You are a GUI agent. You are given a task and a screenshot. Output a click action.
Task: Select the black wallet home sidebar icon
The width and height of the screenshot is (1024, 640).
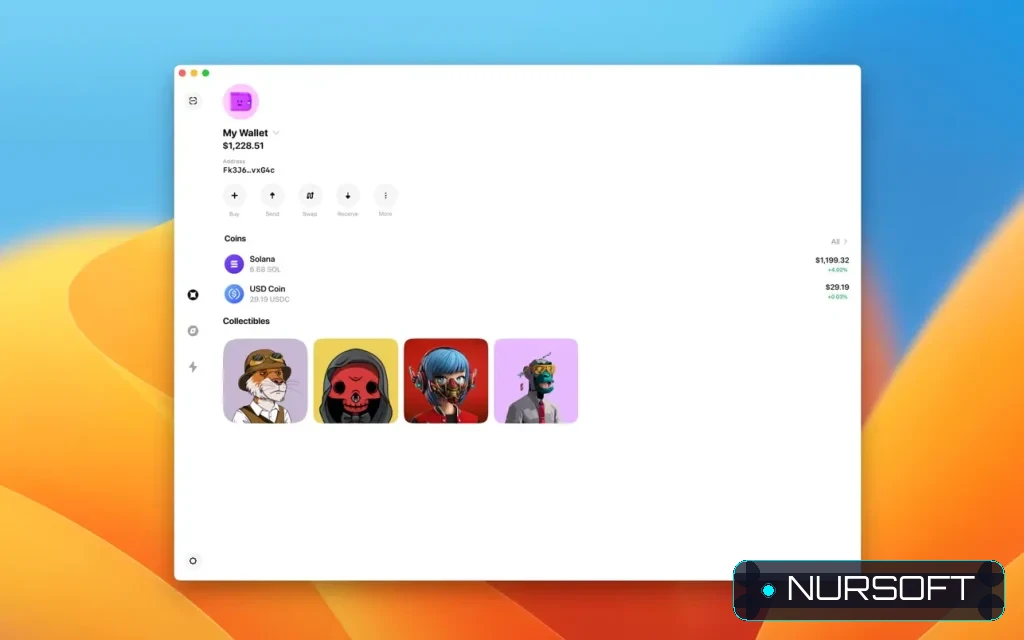[x=193, y=295]
